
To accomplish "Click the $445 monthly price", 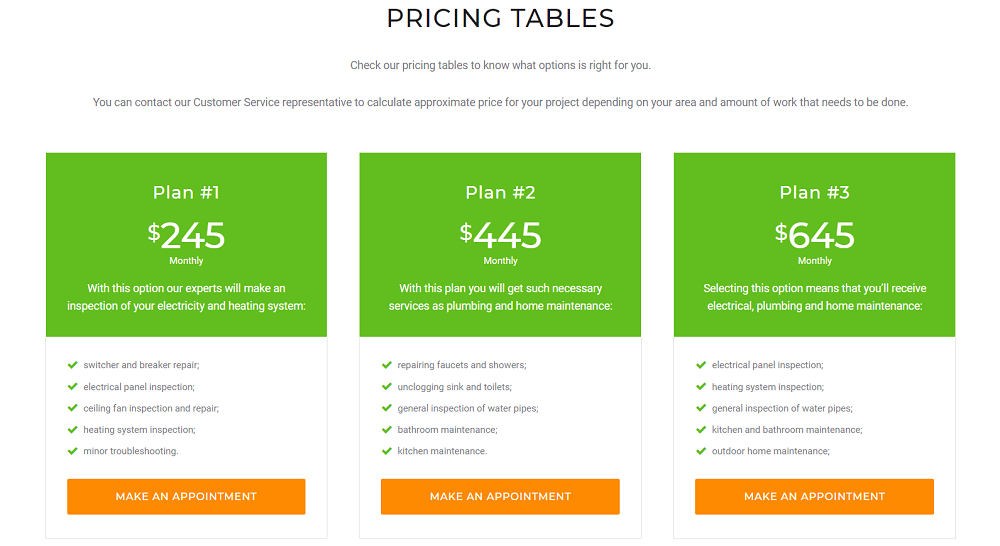I will pyautogui.click(x=501, y=236).
